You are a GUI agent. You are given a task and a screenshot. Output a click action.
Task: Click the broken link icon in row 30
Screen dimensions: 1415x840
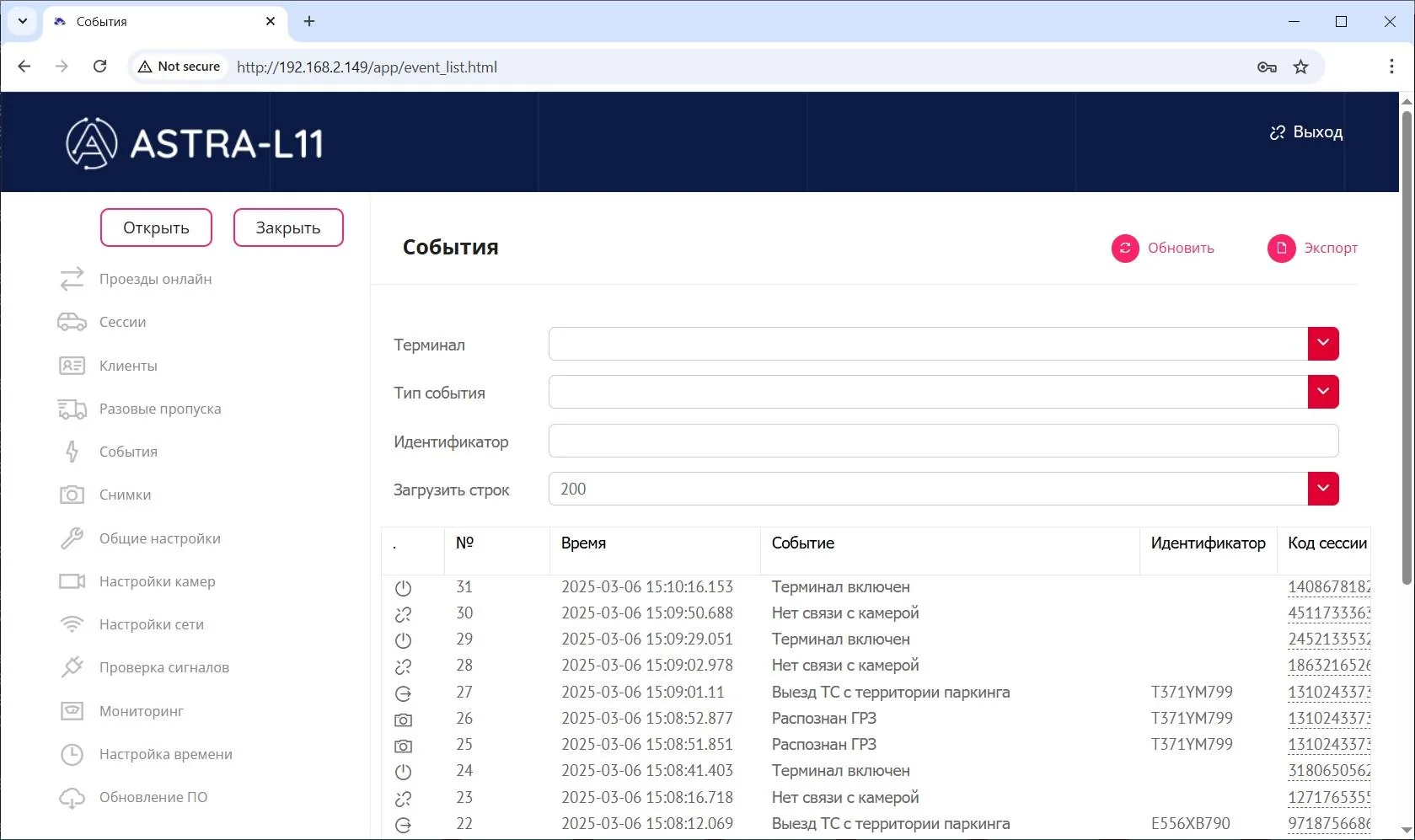404,614
